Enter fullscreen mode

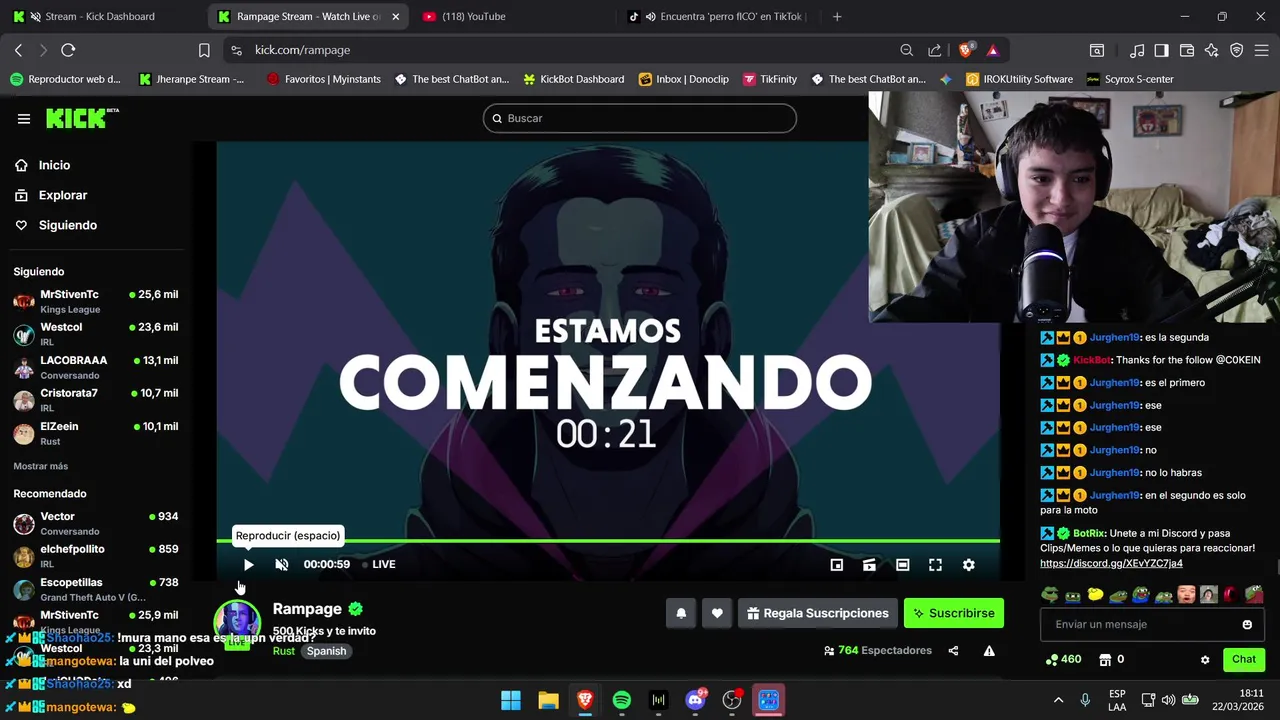point(935,565)
